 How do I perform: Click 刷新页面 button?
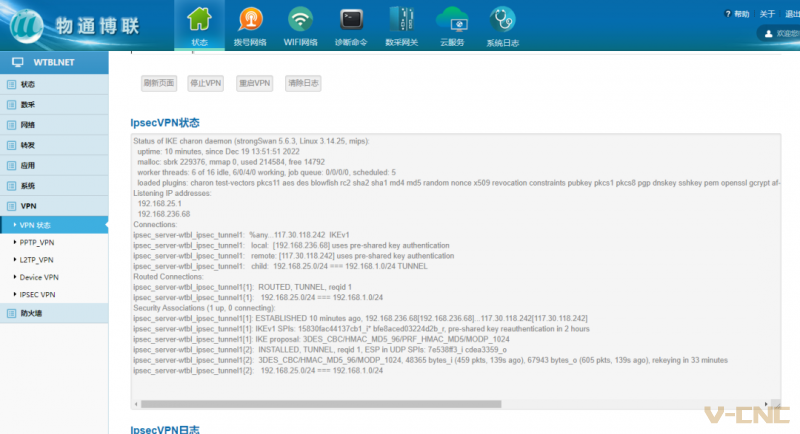tap(159, 83)
